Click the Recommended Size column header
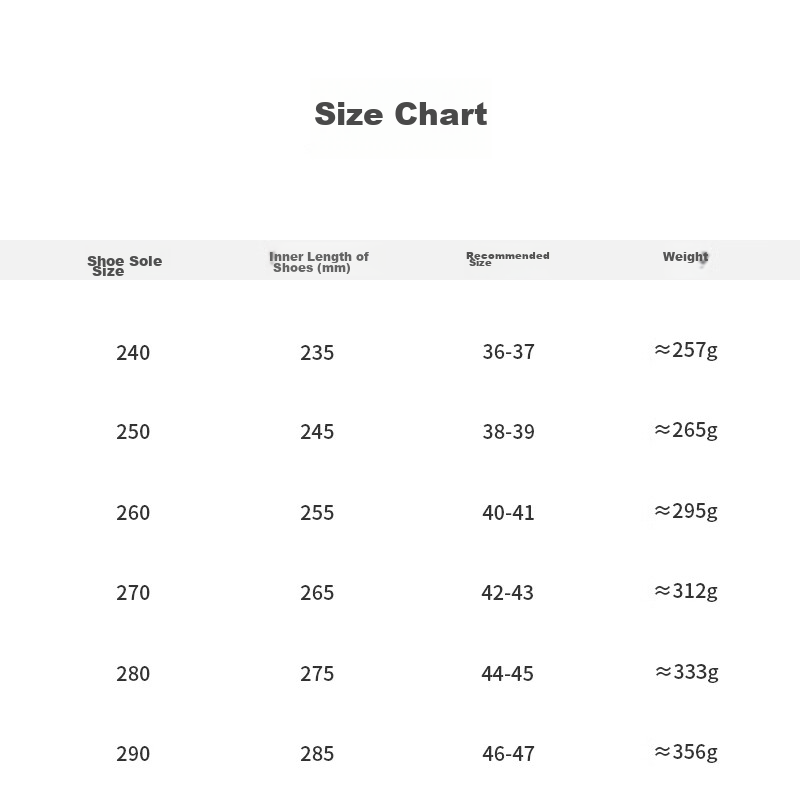Image resolution: width=800 pixels, height=800 pixels. click(508, 259)
